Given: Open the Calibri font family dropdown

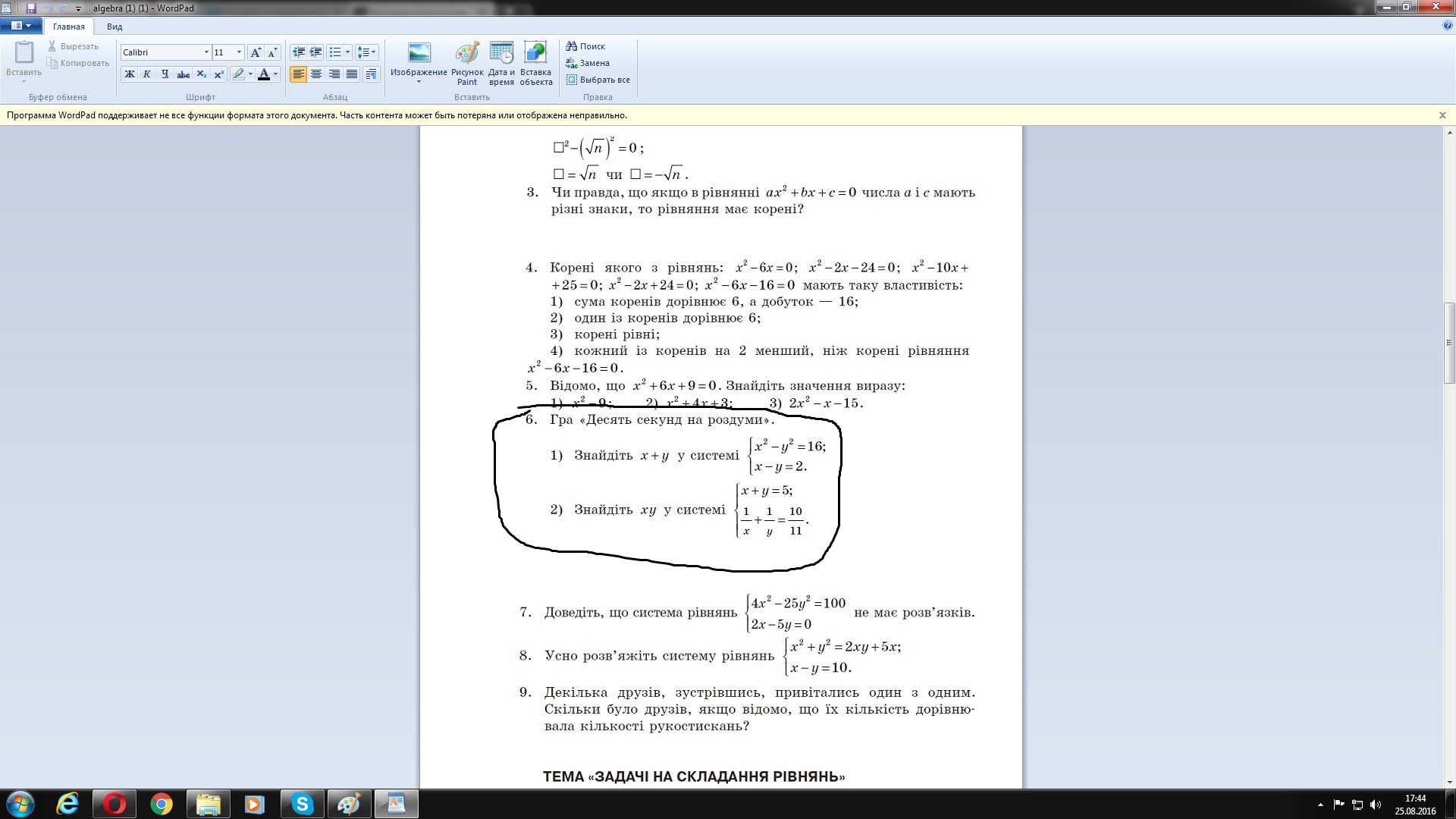Looking at the screenshot, I should pos(206,52).
